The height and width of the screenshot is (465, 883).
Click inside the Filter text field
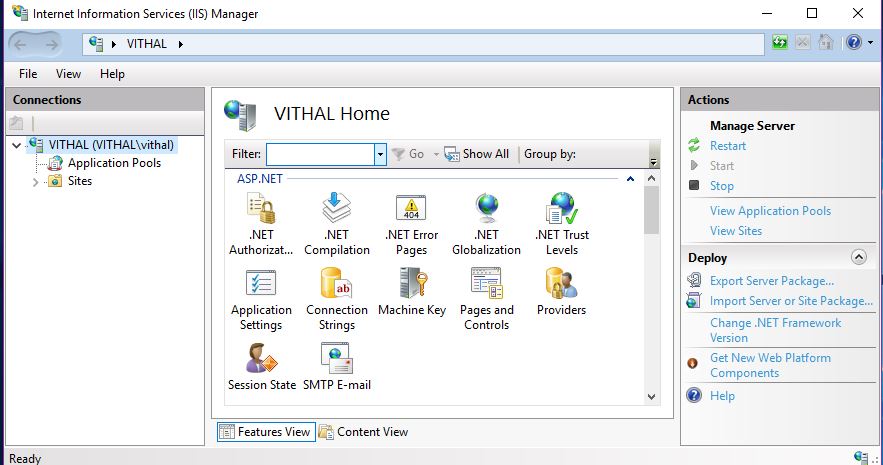point(320,154)
